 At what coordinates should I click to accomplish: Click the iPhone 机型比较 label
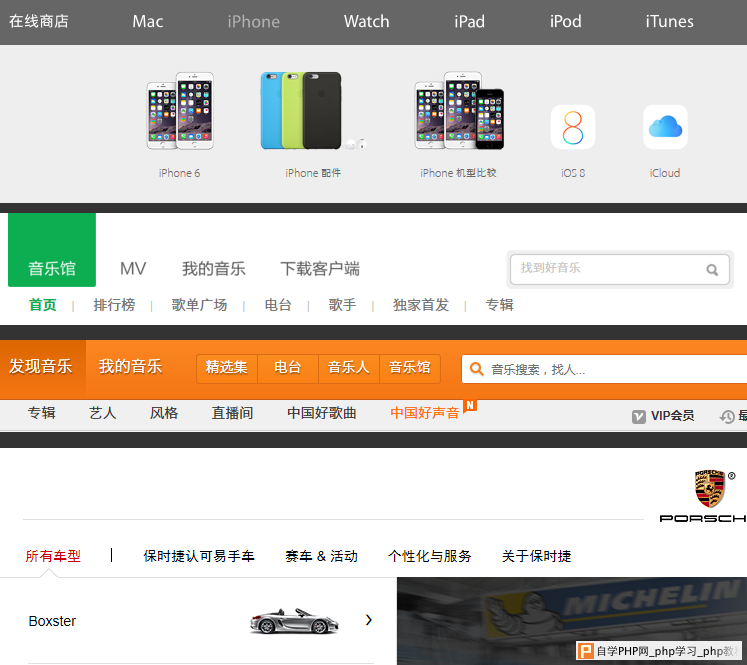click(x=458, y=173)
